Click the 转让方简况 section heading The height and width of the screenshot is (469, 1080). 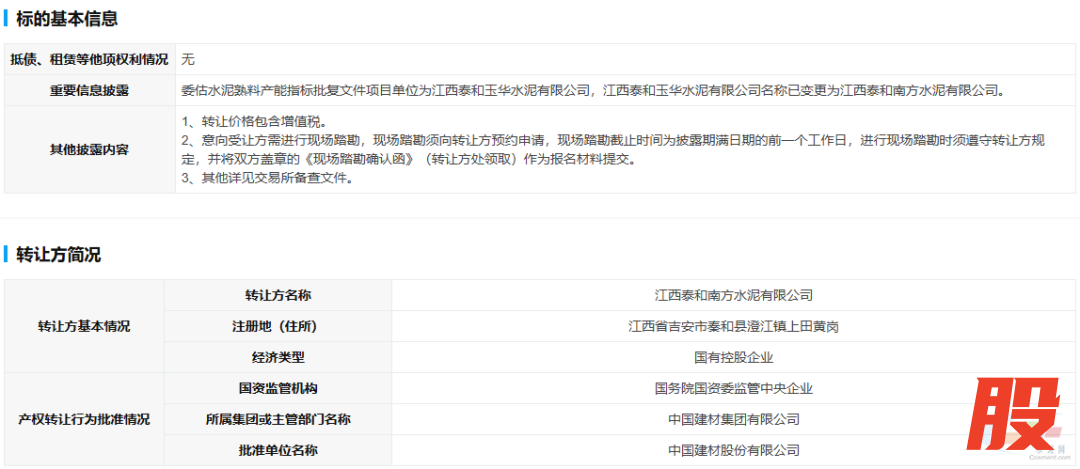[x=58, y=254]
